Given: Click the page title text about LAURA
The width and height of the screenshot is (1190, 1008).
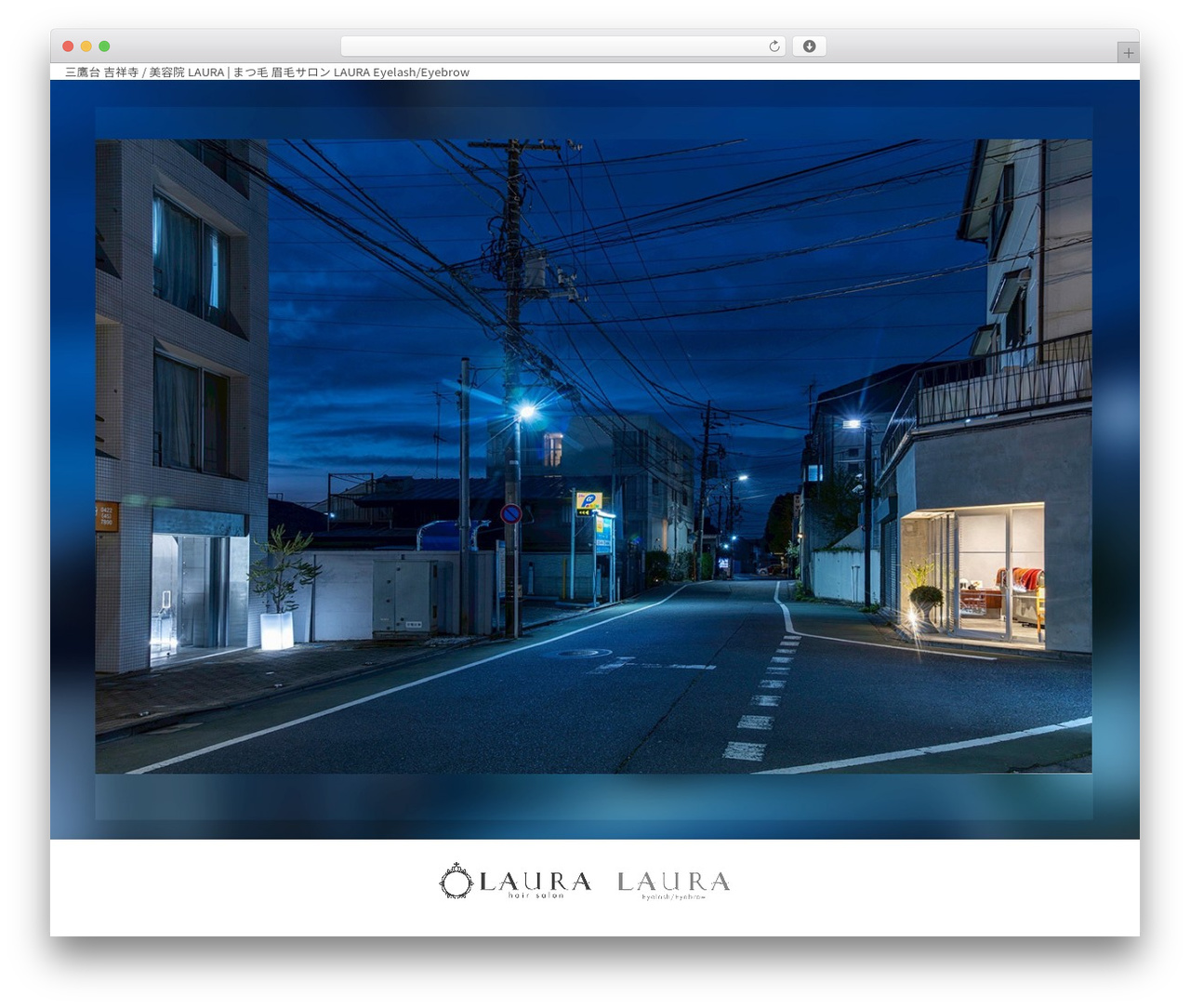Looking at the screenshot, I should (x=267, y=73).
